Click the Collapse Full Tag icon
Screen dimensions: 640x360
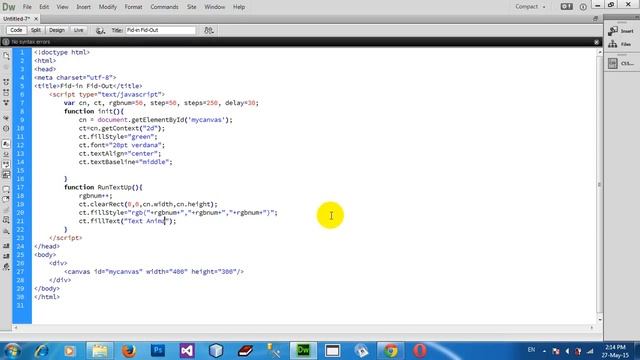[x=6, y=82]
